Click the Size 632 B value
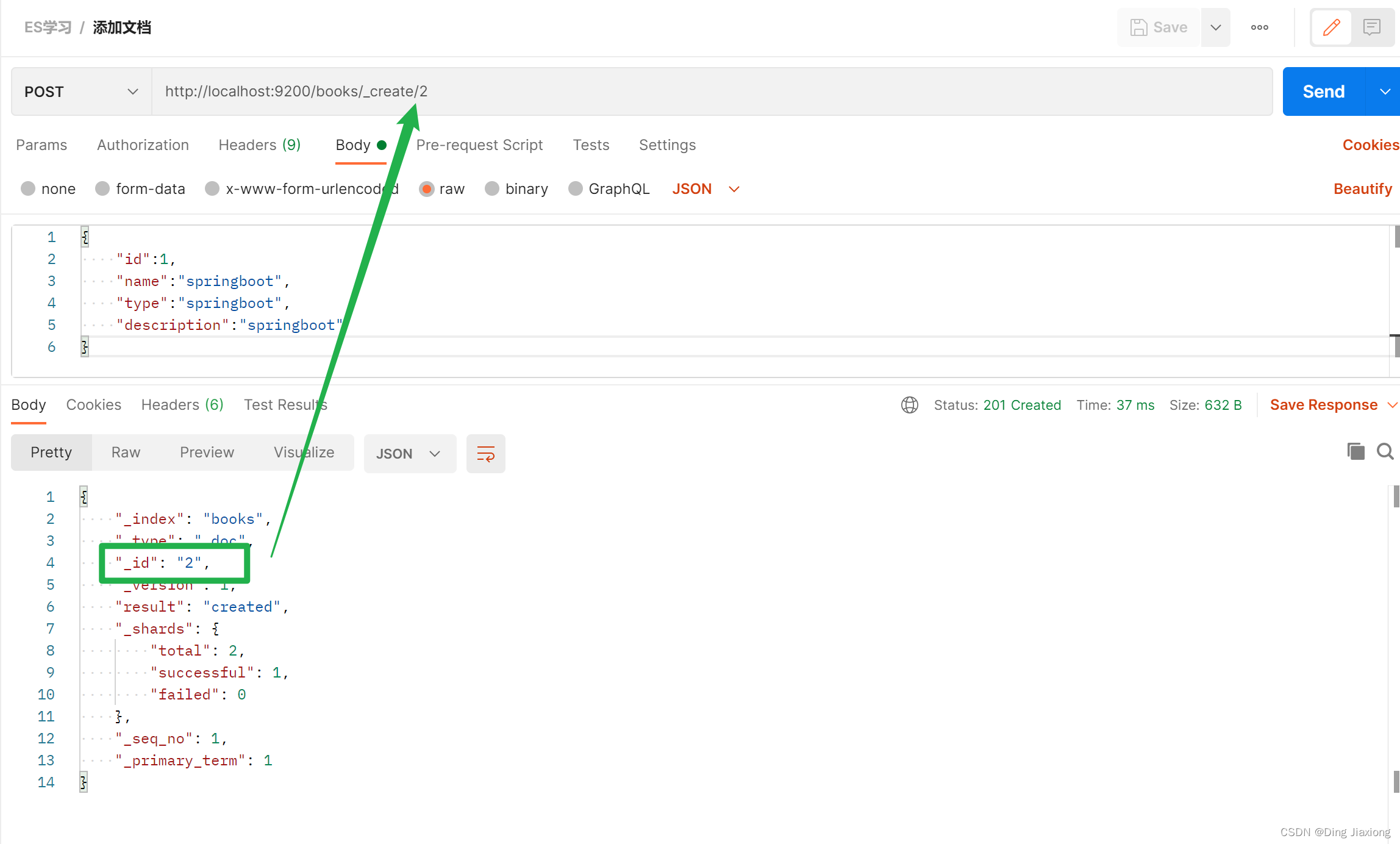 (x=1223, y=405)
